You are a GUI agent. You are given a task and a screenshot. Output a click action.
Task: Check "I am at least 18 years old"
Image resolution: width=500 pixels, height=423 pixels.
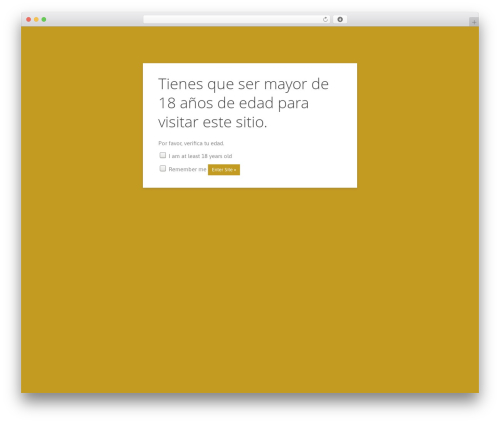point(163,155)
